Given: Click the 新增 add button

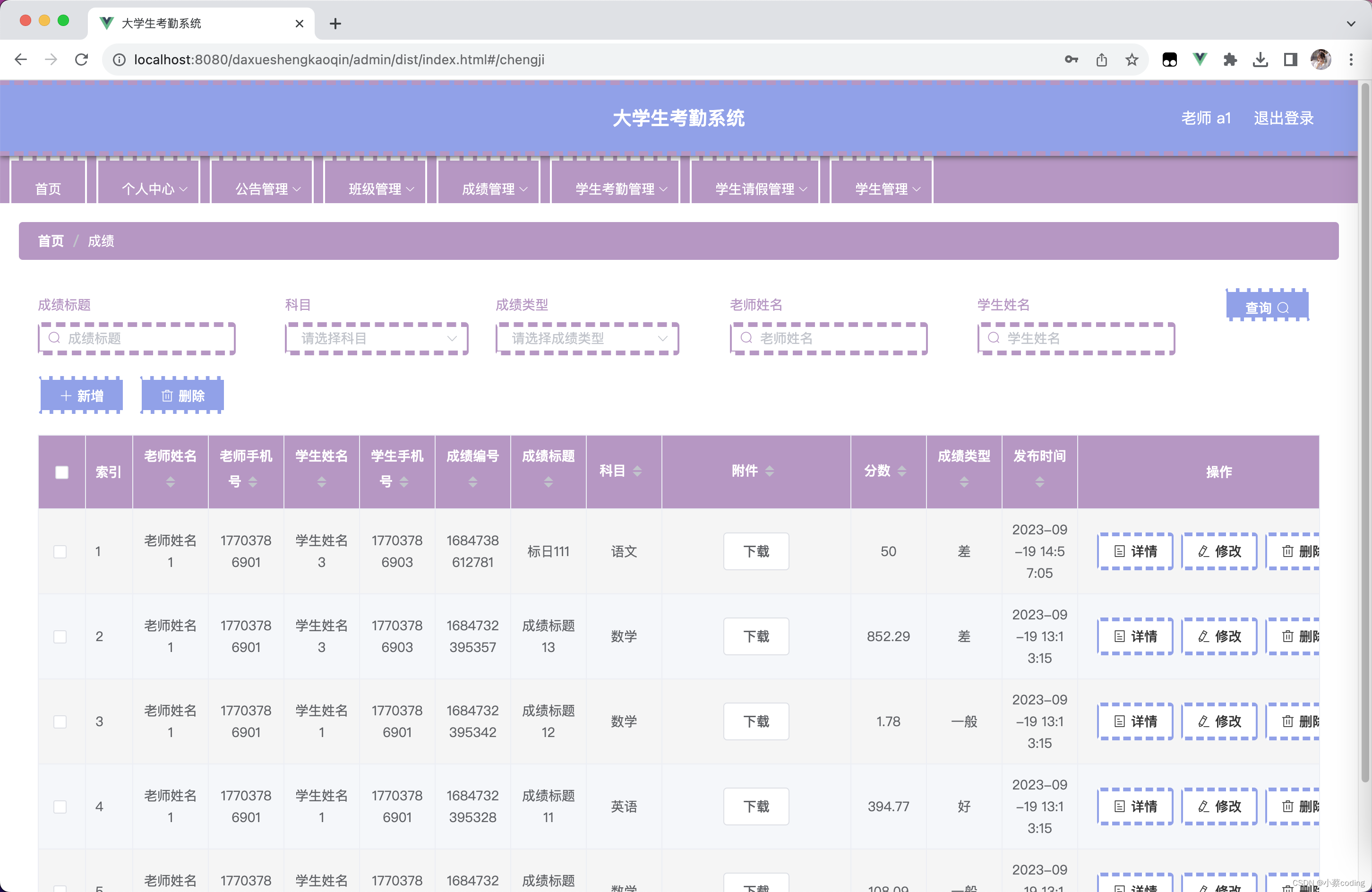Looking at the screenshot, I should tap(81, 395).
